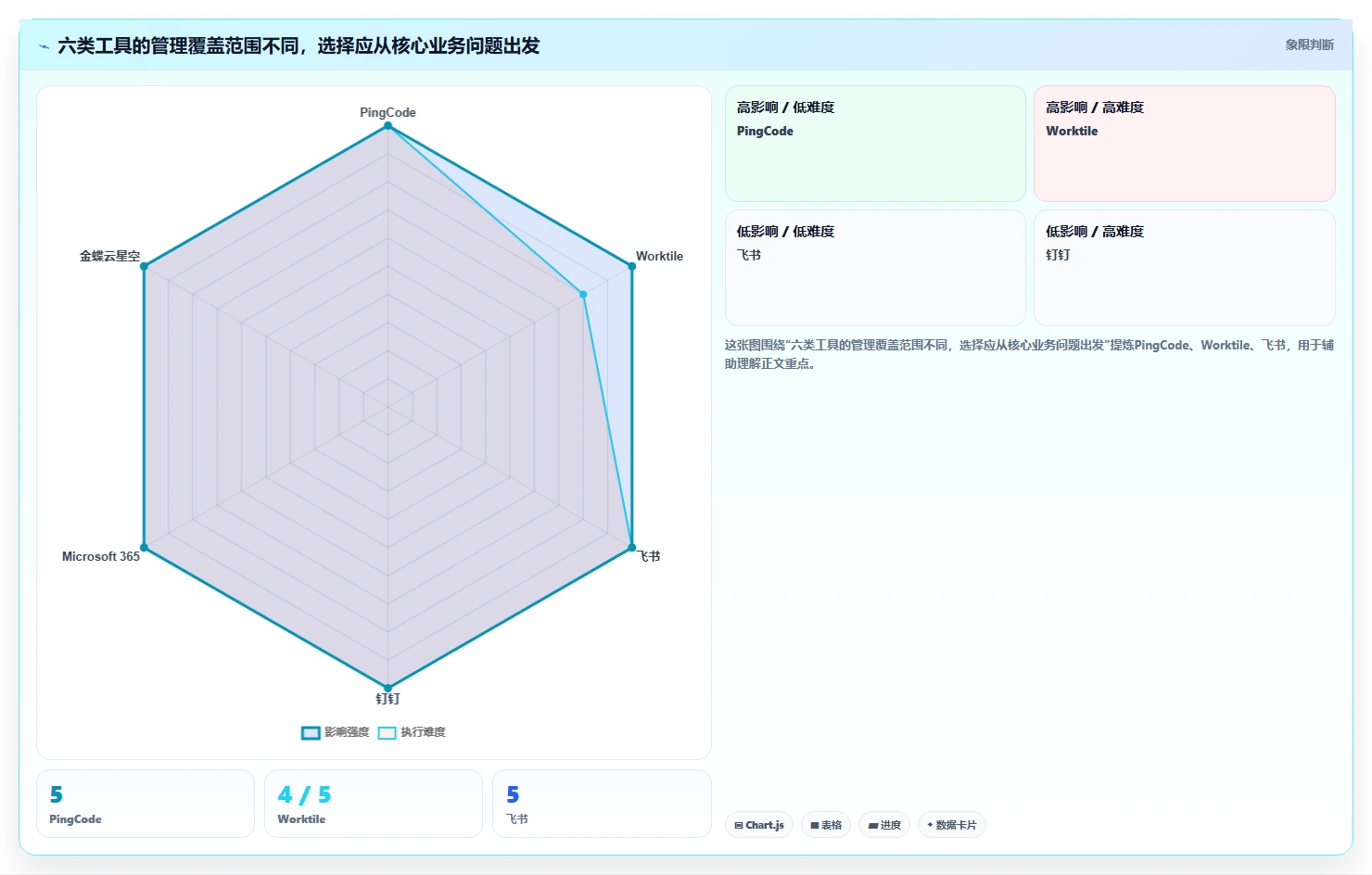The image size is (1372, 875).
Task: Toggle the 影响强度 legend swatch
Action: pyautogui.click(x=311, y=733)
